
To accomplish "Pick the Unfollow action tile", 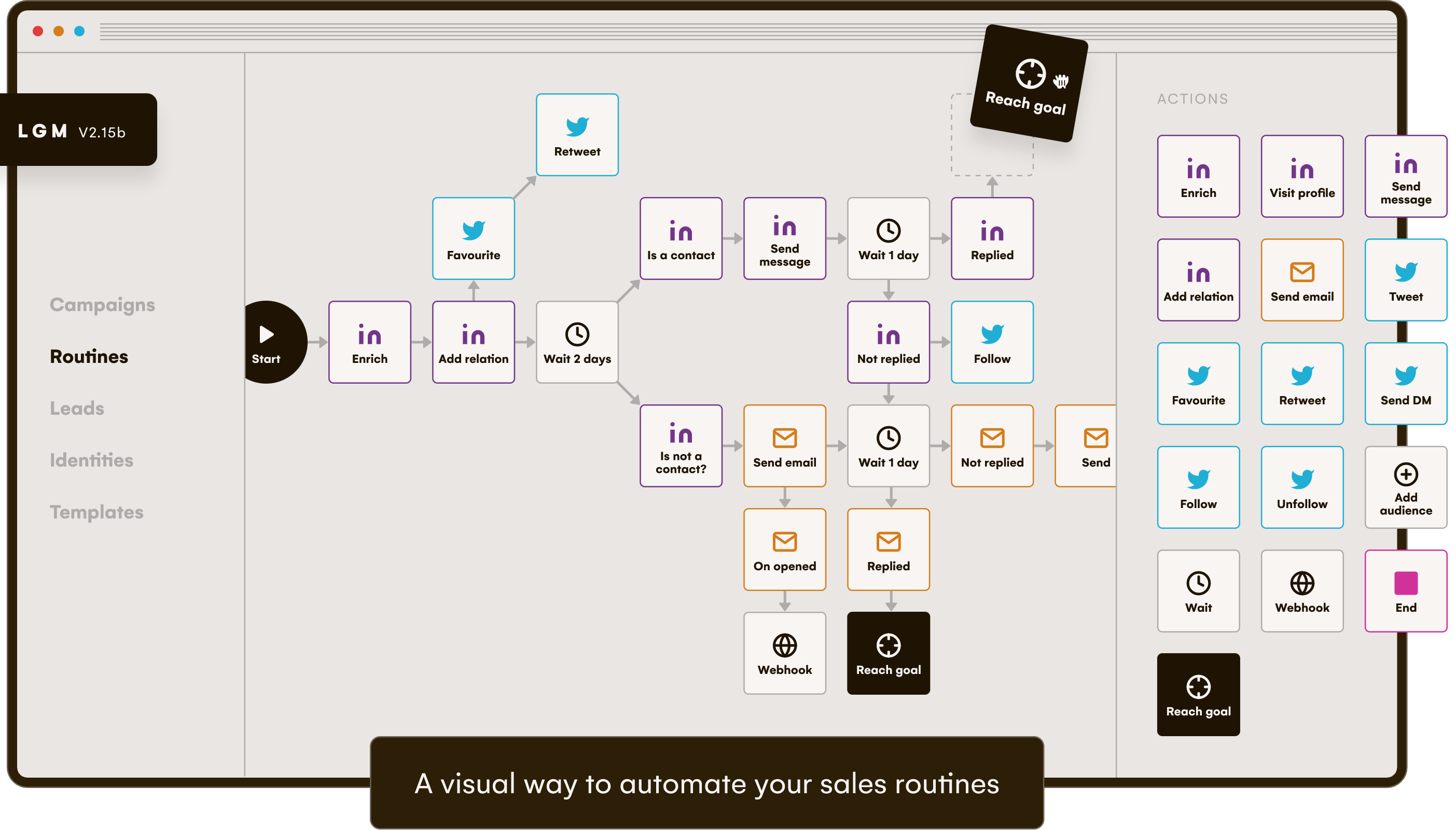I will pos(1301,487).
